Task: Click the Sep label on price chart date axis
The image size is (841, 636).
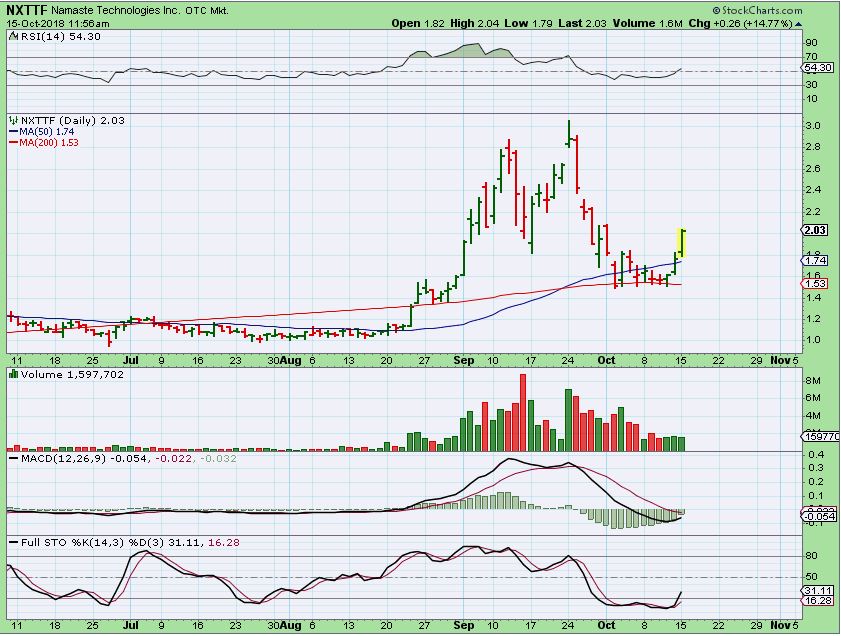Action: click(463, 360)
